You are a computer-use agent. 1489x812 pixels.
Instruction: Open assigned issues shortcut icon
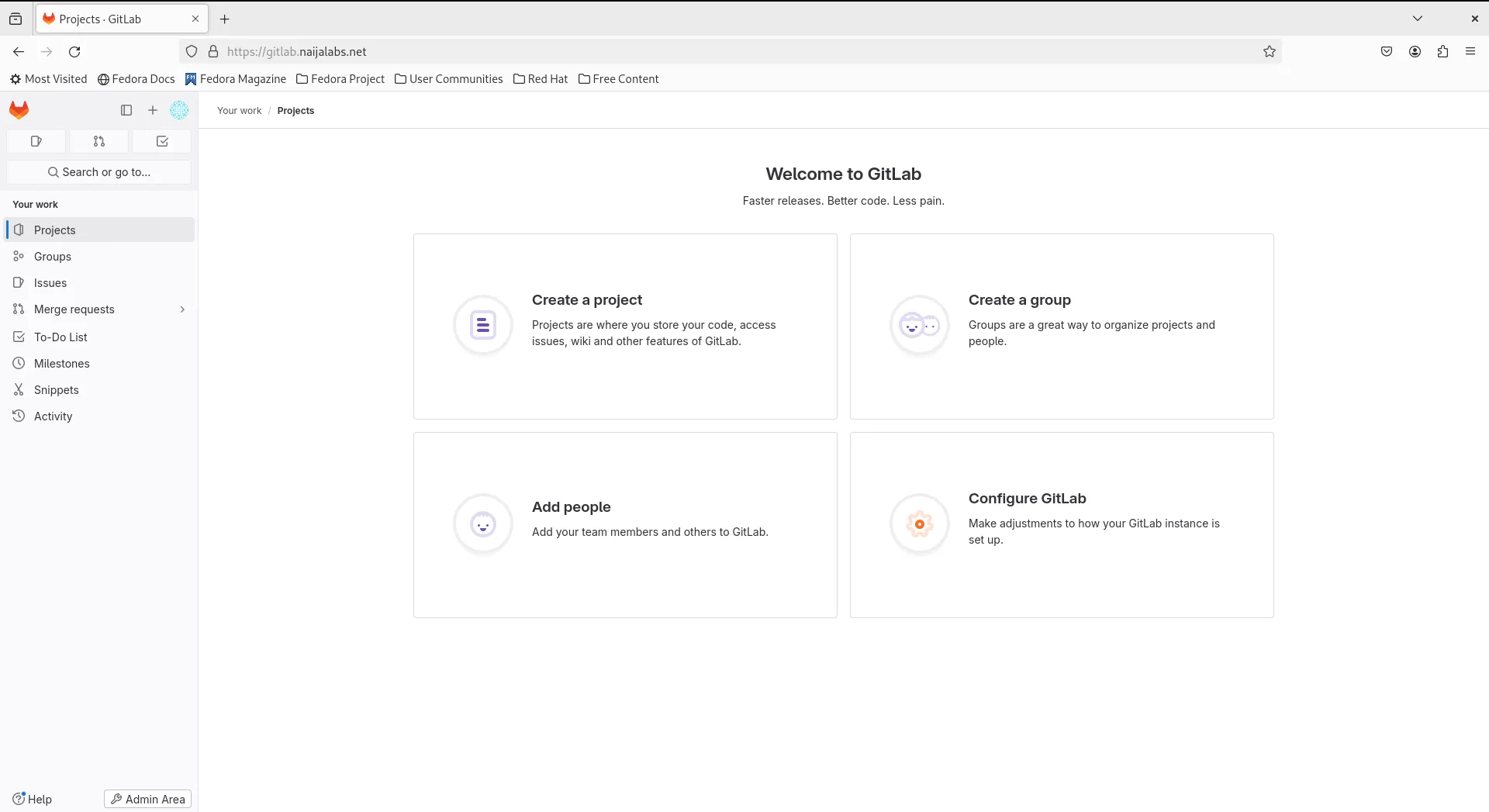pyautogui.click(x=36, y=141)
